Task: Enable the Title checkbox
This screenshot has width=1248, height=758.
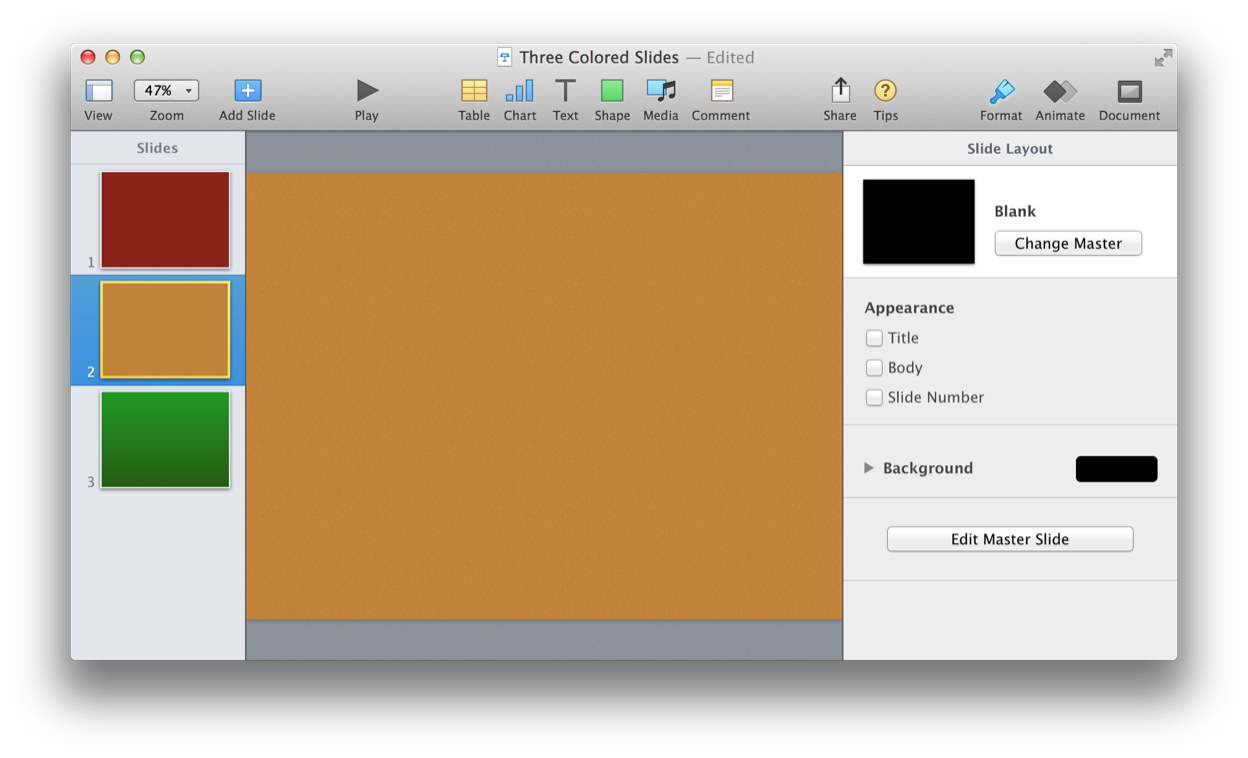Action: click(x=874, y=338)
